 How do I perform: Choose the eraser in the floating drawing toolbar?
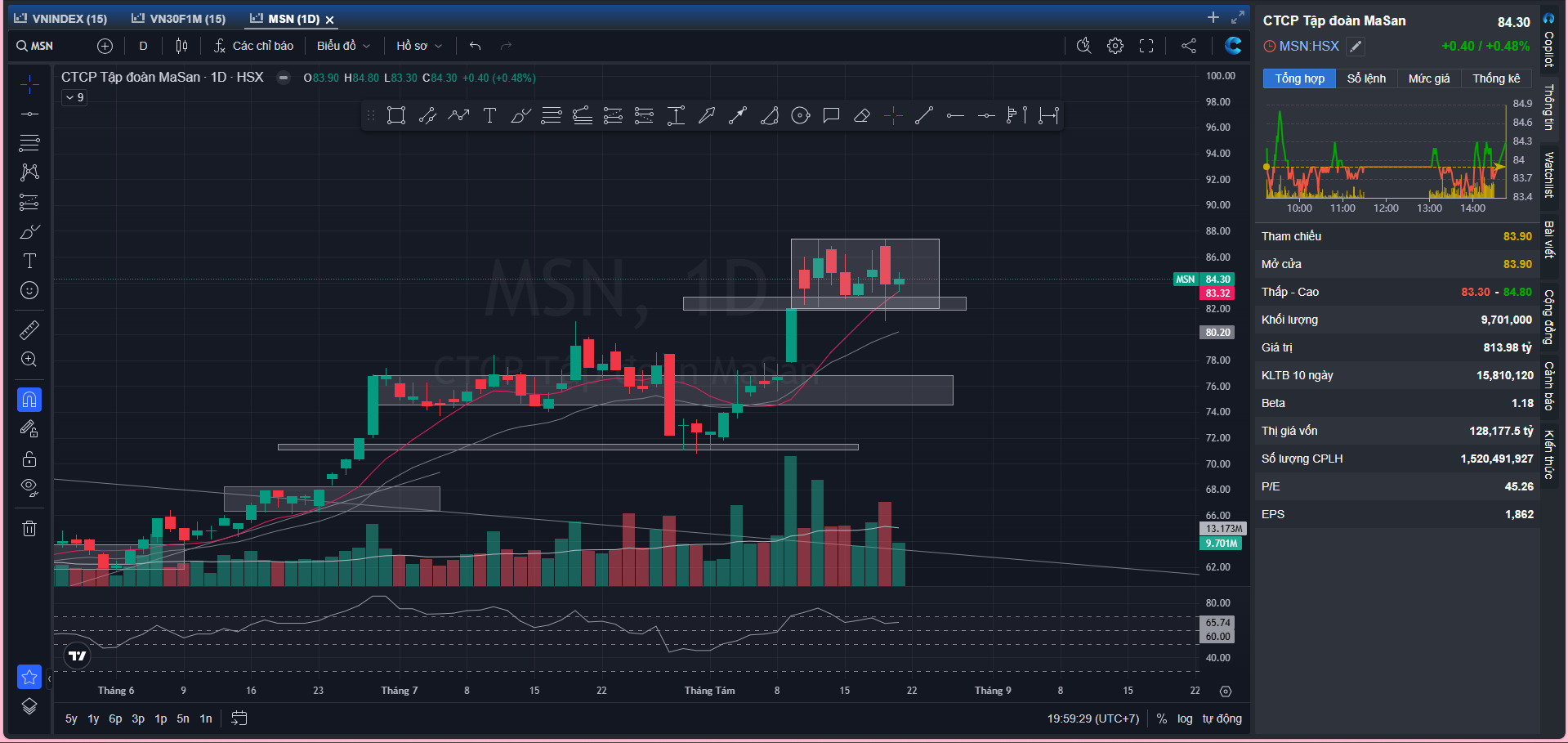point(861,116)
